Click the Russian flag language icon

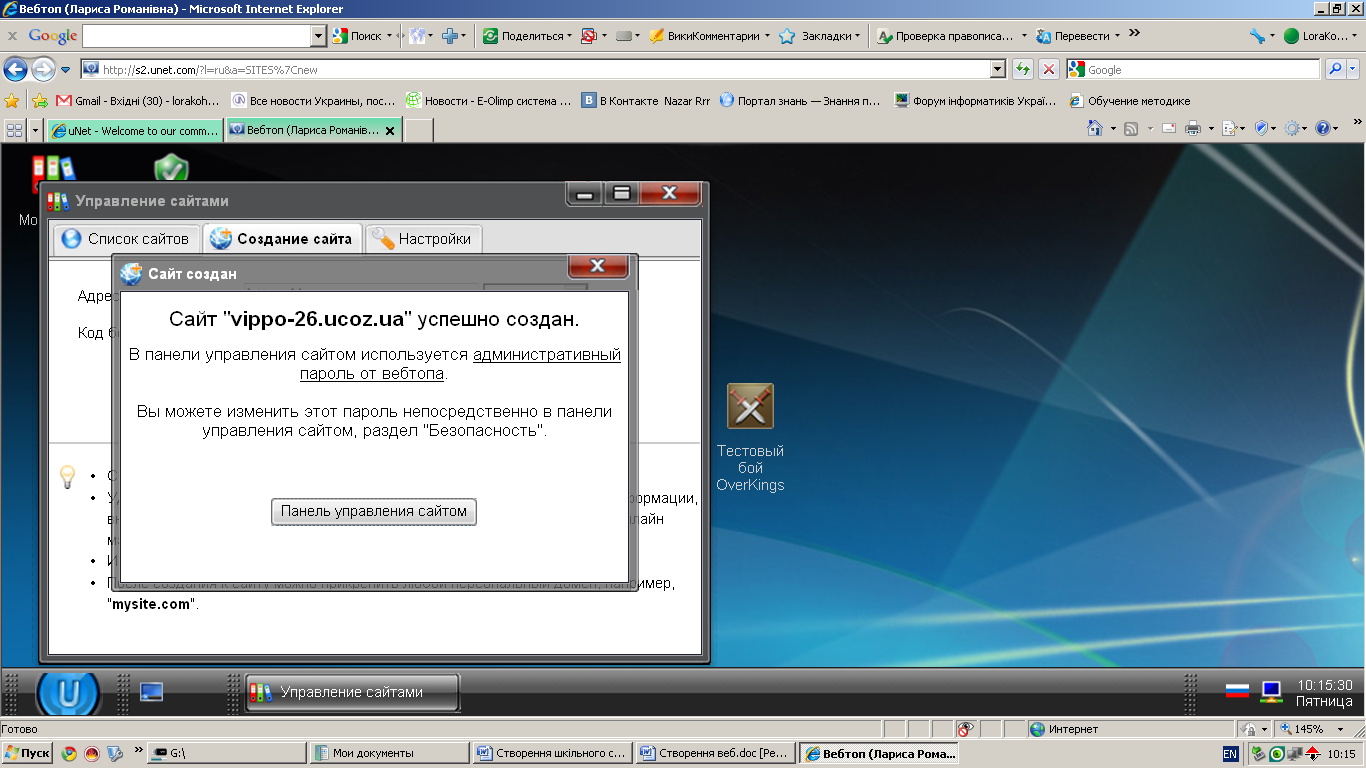pos(1237,691)
